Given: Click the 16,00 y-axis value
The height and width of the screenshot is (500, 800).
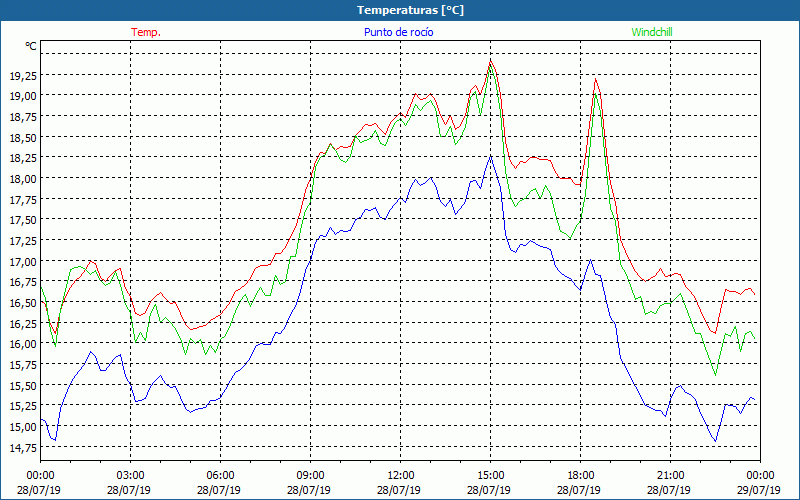Looking at the screenshot, I should (23, 344).
